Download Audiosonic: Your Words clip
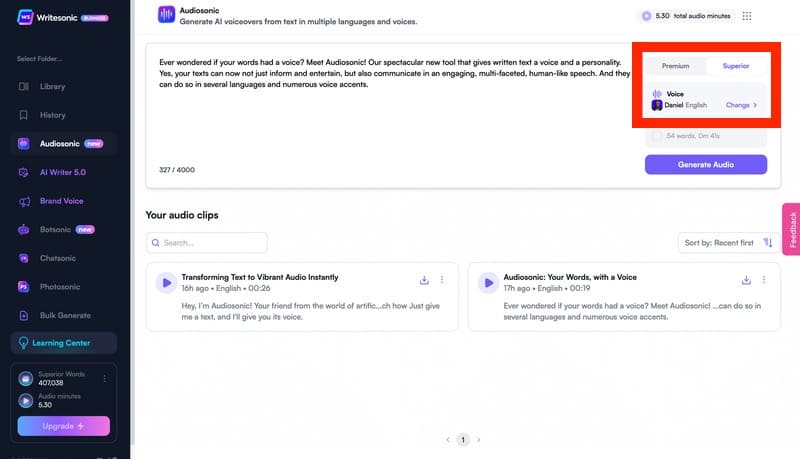The height and width of the screenshot is (459, 800). click(746, 280)
